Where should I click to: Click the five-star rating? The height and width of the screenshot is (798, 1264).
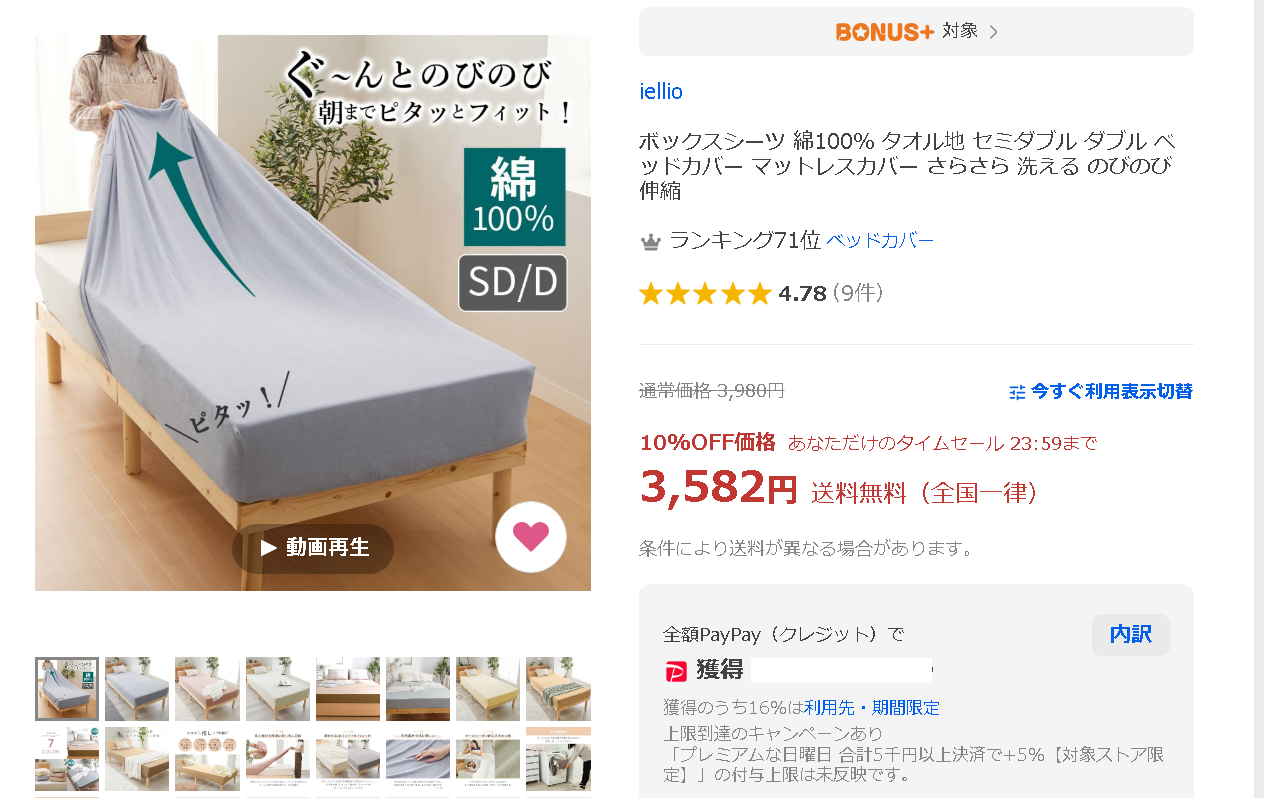pos(705,293)
